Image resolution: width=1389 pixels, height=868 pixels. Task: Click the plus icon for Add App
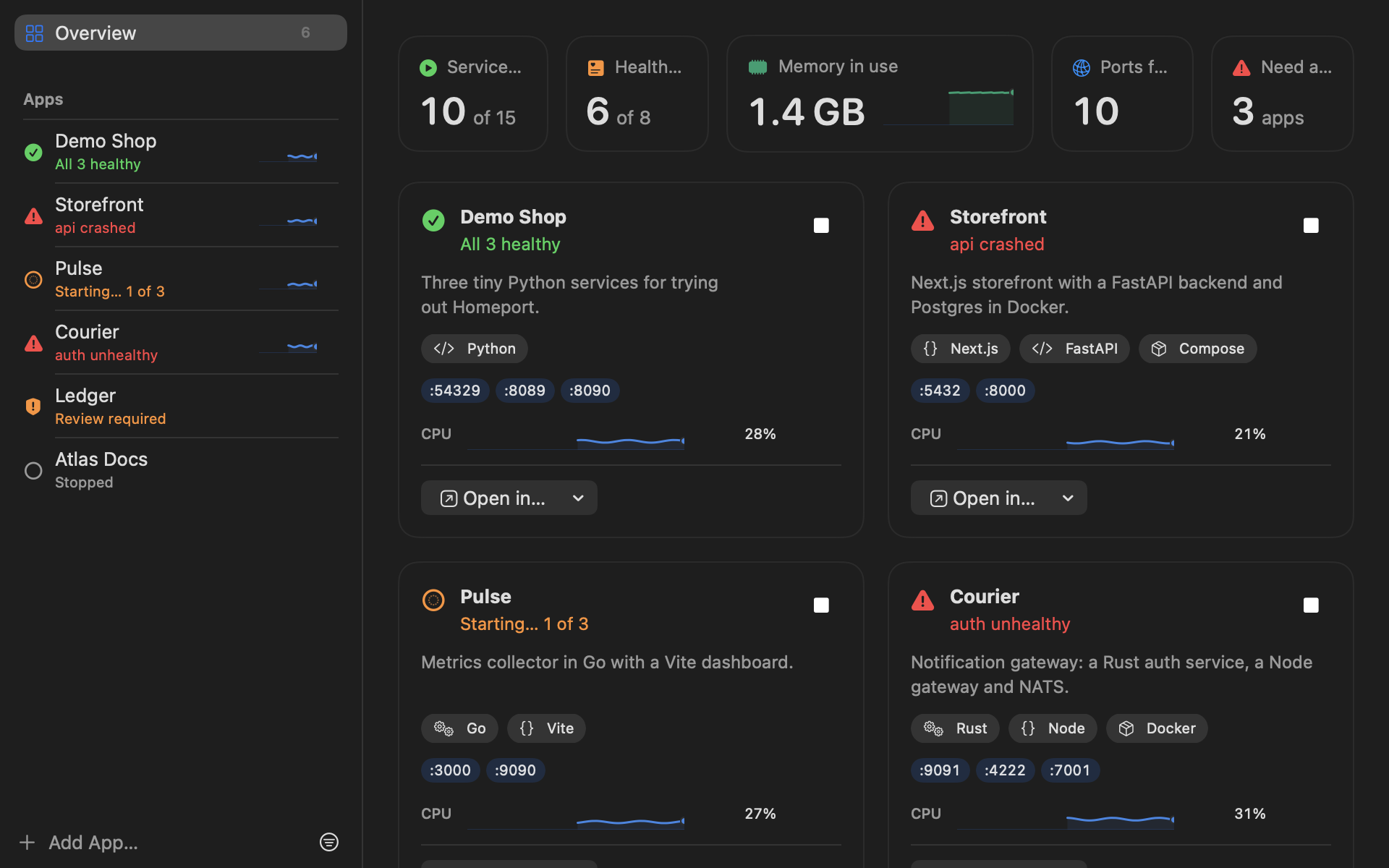point(27,843)
